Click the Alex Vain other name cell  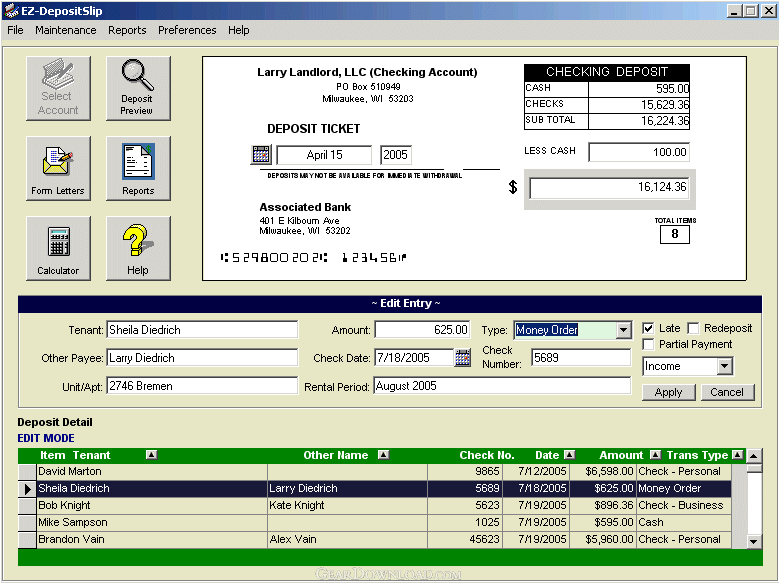click(x=347, y=539)
